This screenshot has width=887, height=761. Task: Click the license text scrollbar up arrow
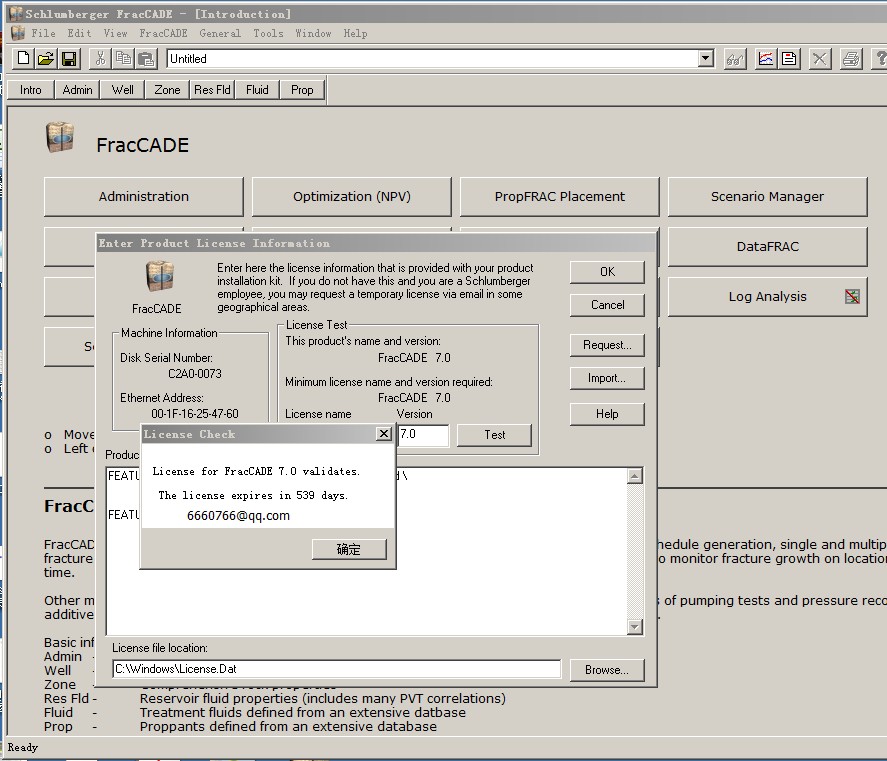click(x=635, y=476)
